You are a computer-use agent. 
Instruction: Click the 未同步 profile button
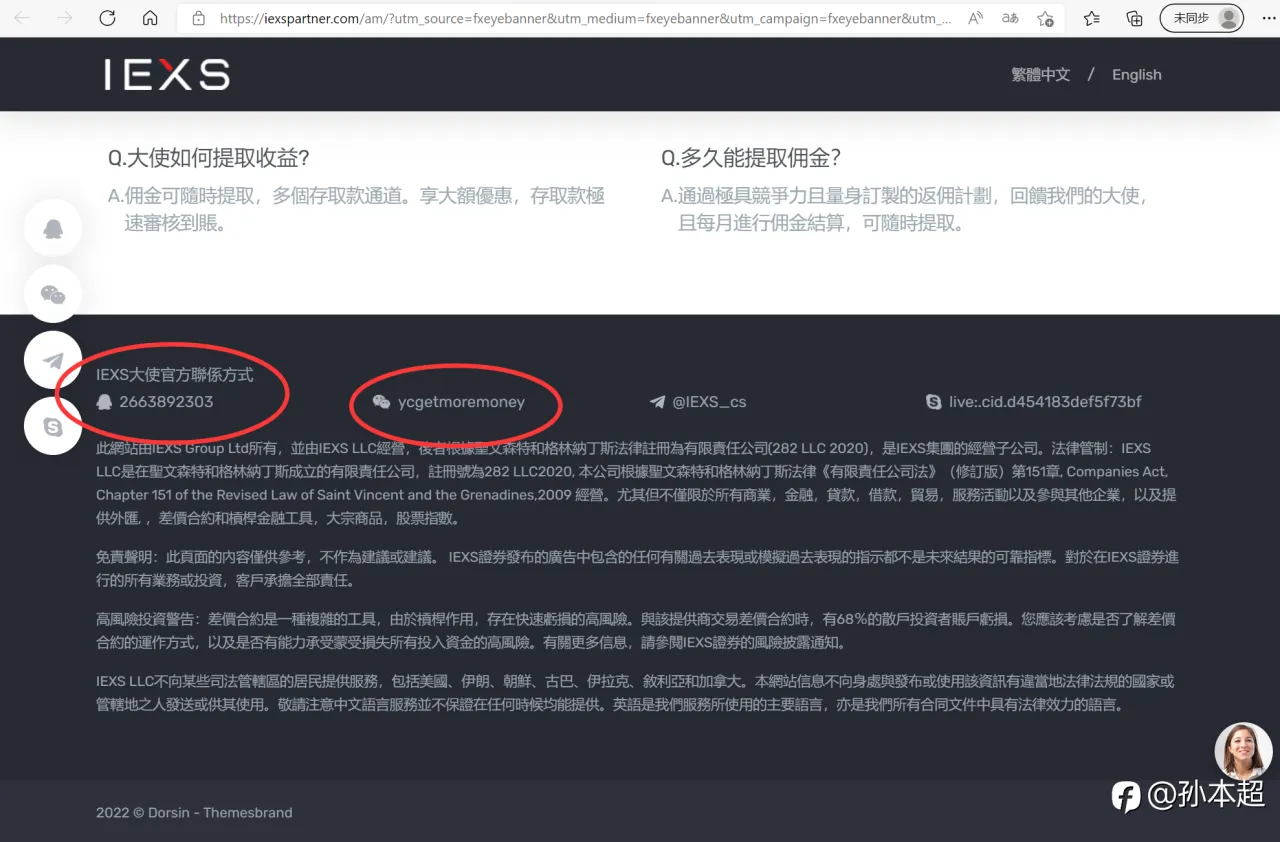pyautogui.click(x=1202, y=18)
